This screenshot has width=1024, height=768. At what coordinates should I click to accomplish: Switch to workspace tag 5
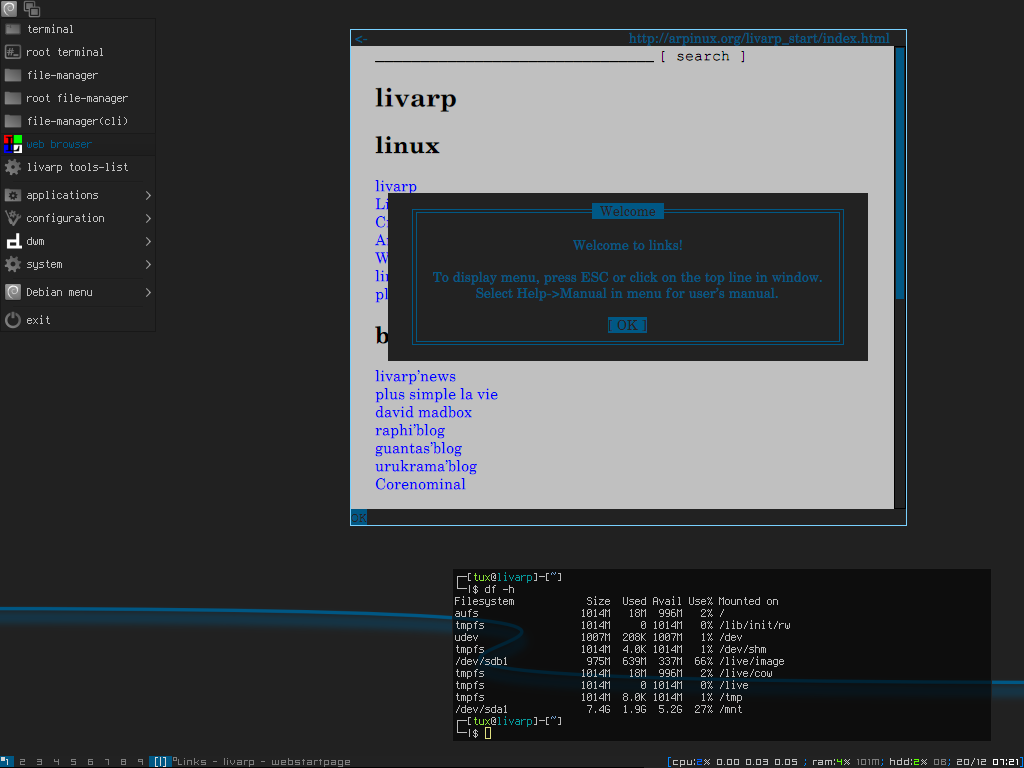73,761
